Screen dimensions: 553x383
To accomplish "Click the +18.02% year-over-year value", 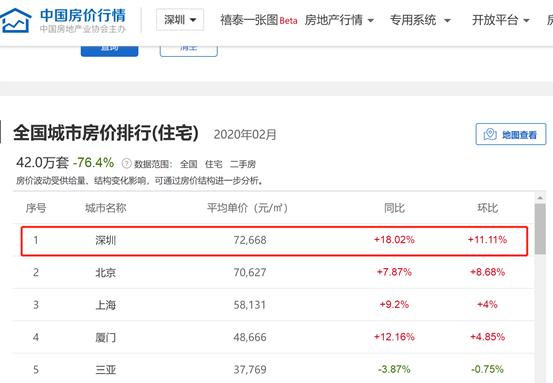I will pos(394,240).
